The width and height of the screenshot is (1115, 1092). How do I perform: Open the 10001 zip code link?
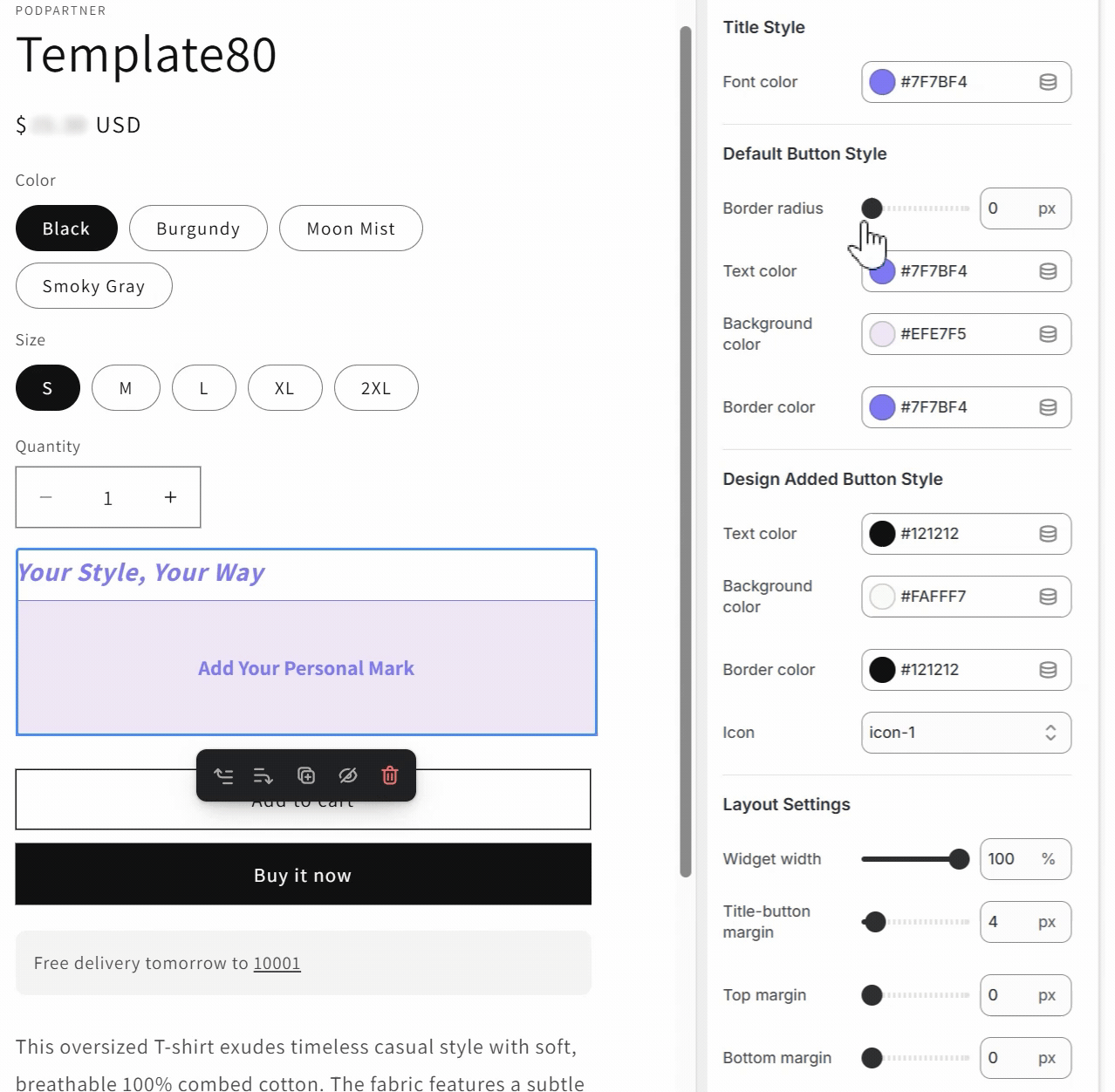pos(277,963)
